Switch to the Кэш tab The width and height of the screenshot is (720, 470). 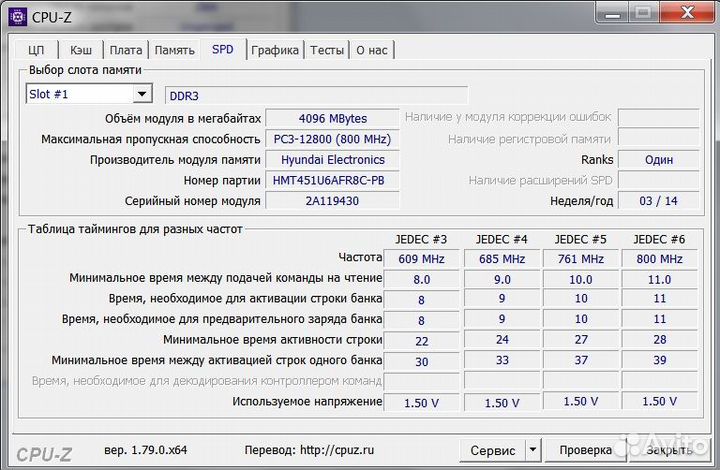pyautogui.click(x=81, y=50)
